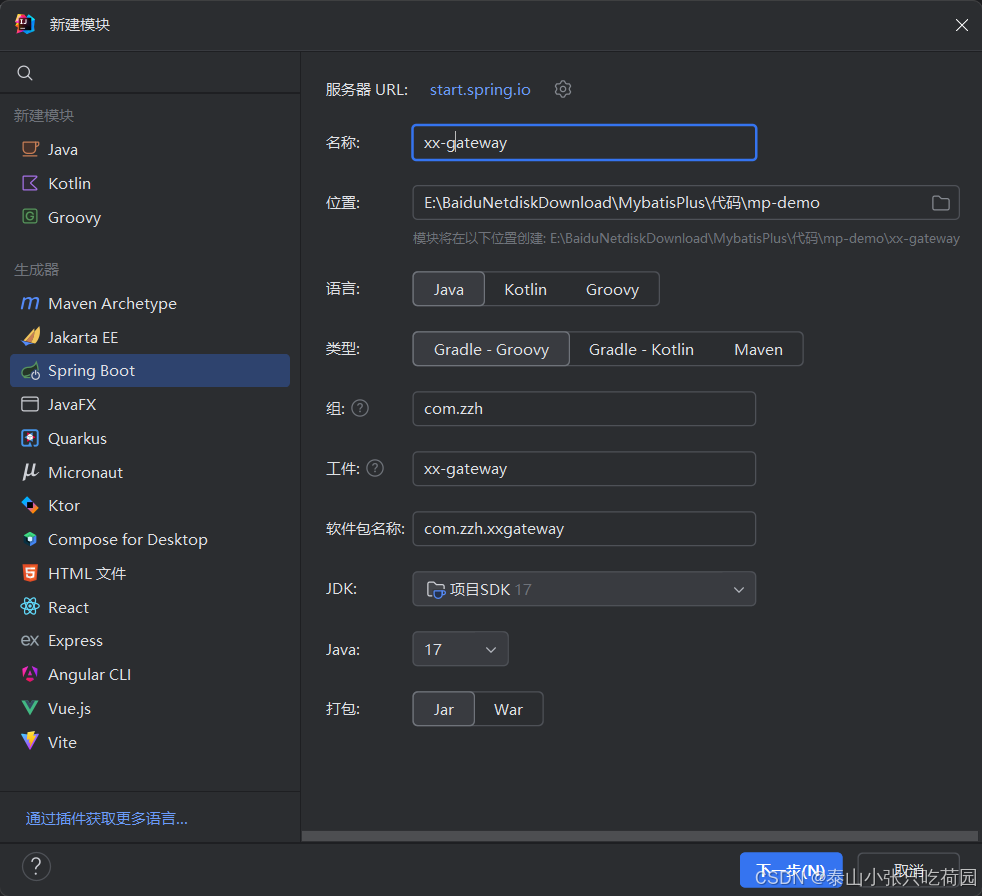Viewport: 982px width, 896px height.
Task: Focus the 工件 artifact field
Action: coord(584,469)
